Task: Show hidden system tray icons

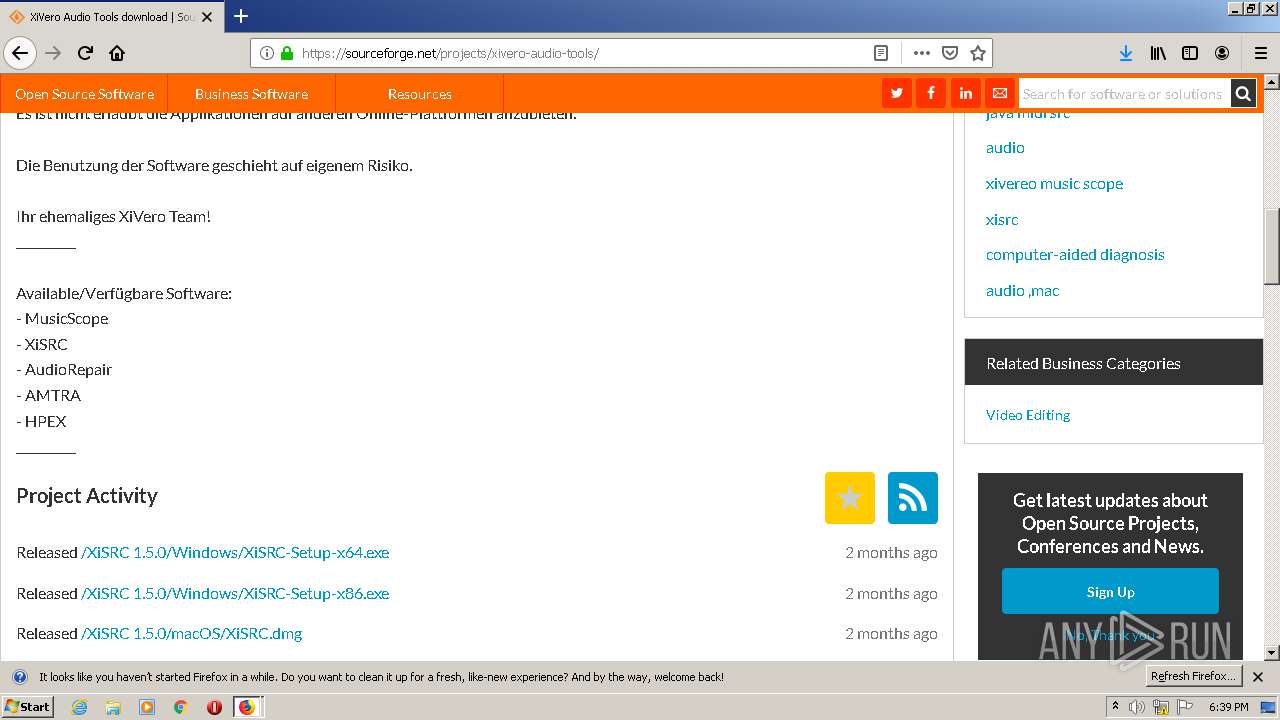Action: click(1115, 707)
